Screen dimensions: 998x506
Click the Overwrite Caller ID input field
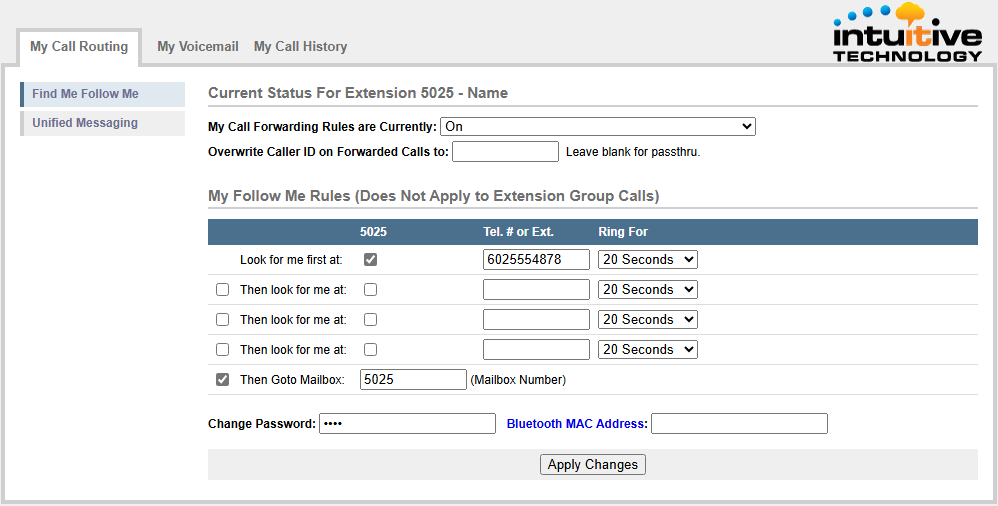pyautogui.click(x=505, y=152)
